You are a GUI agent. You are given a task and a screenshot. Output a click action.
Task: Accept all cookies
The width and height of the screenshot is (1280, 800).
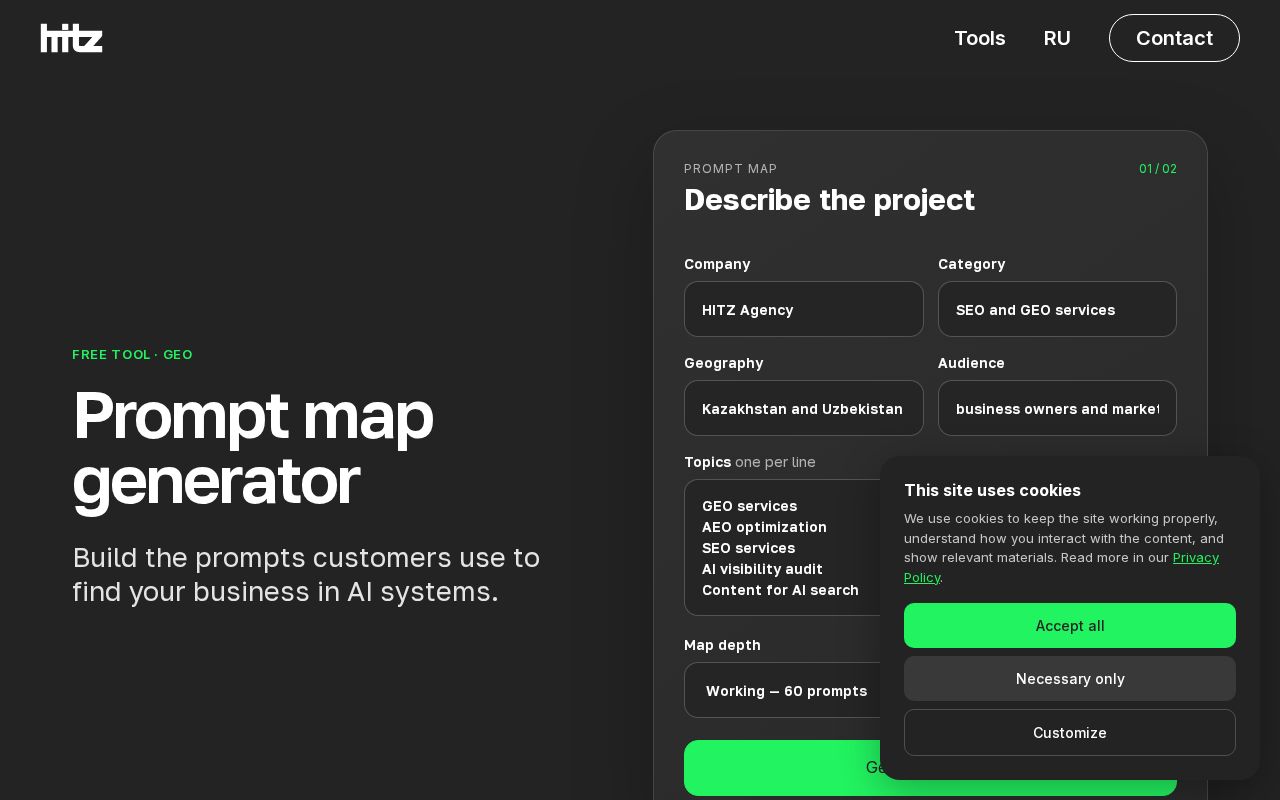coord(1070,625)
